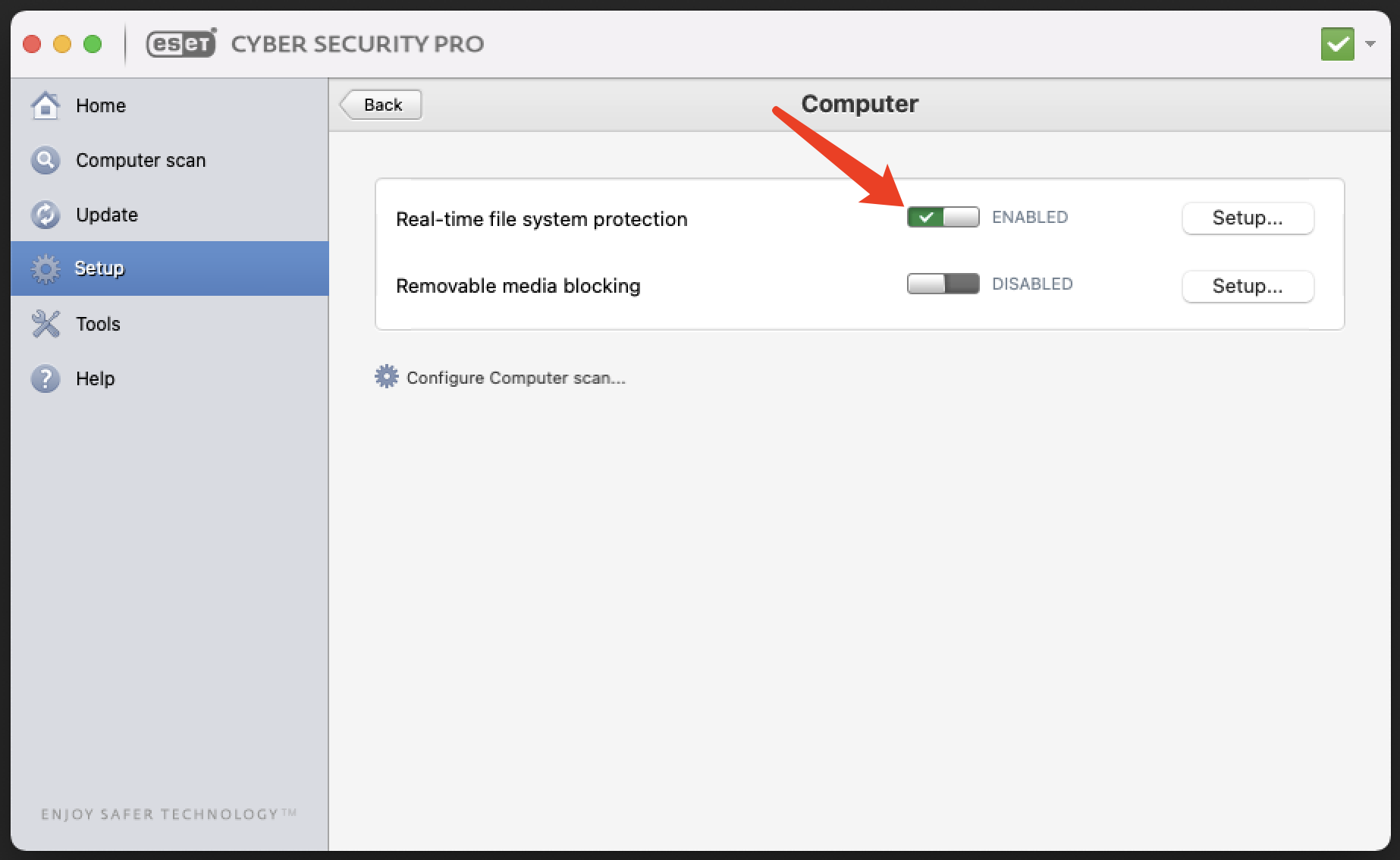1400x860 pixels.
Task: Go to the Tools section label
Action: pyautogui.click(x=98, y=324)
